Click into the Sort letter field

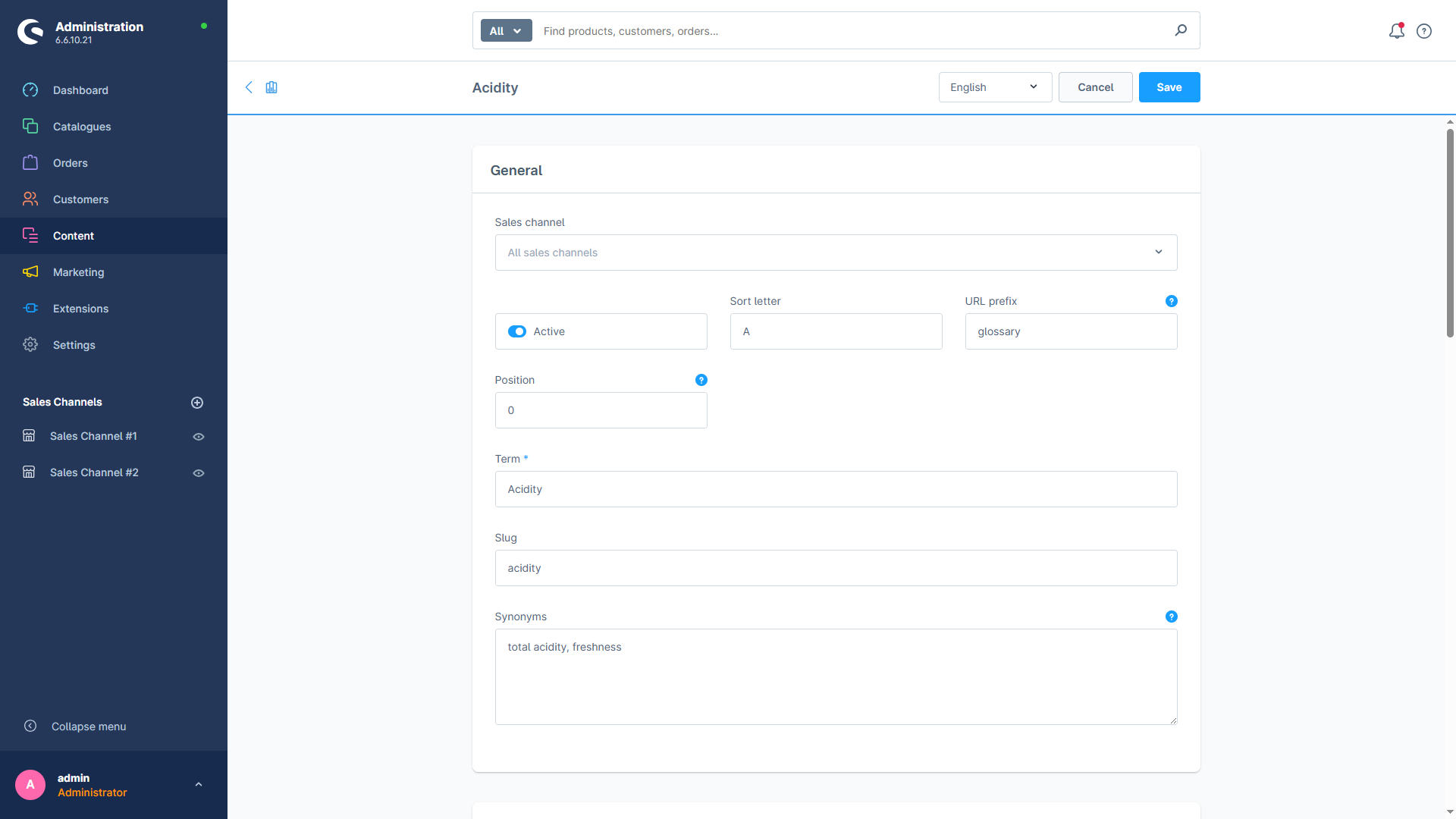click(x=836, y=331)
